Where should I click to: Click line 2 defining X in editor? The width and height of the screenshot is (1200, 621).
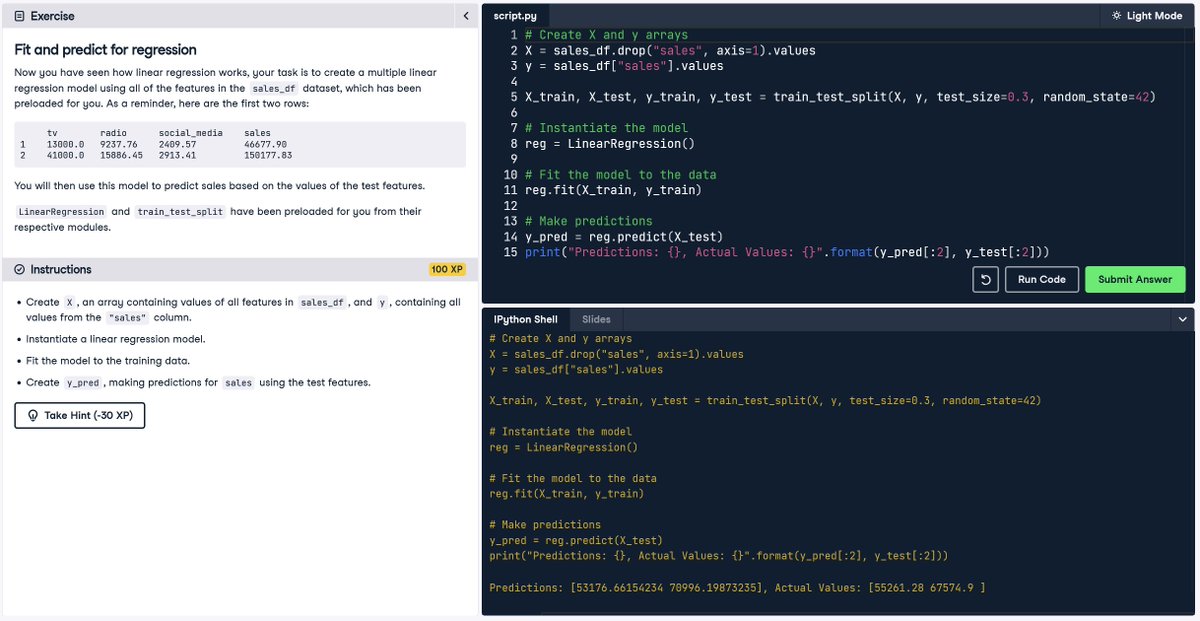tap(670, 50)
